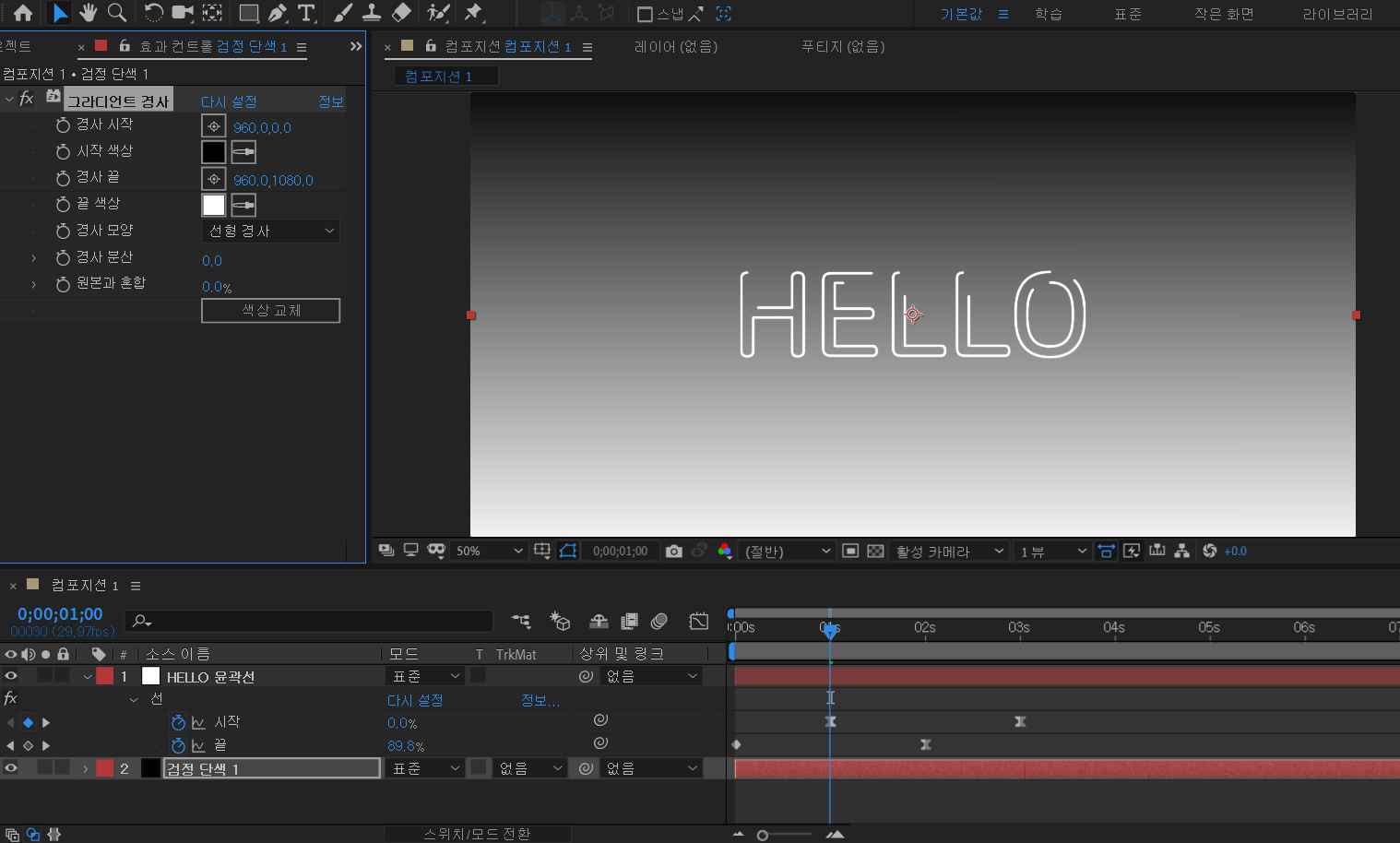Open the Graph Editor in timeline

[x=699, y=622]
